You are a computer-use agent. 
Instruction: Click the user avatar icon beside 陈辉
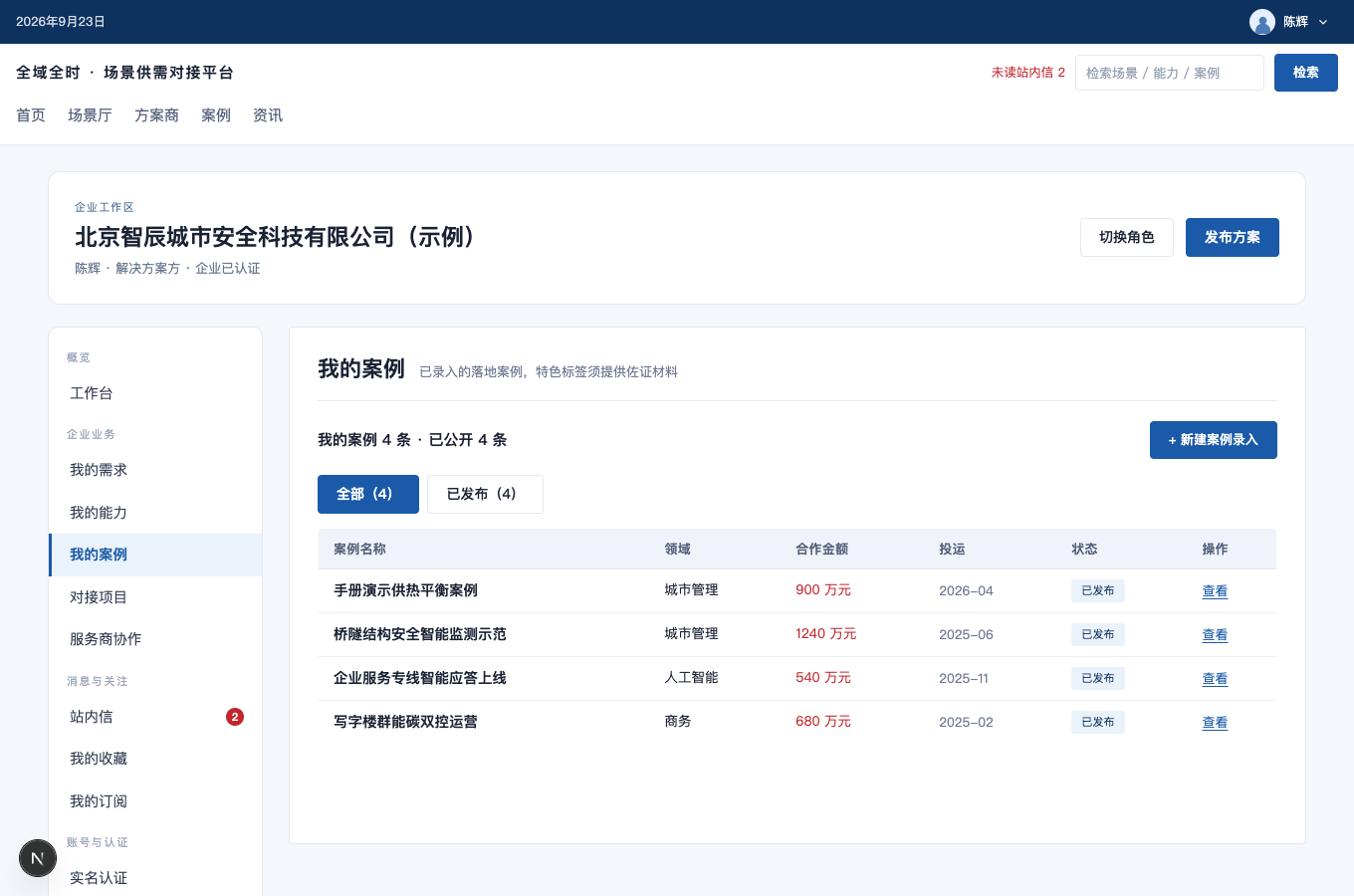(1262, 22)
